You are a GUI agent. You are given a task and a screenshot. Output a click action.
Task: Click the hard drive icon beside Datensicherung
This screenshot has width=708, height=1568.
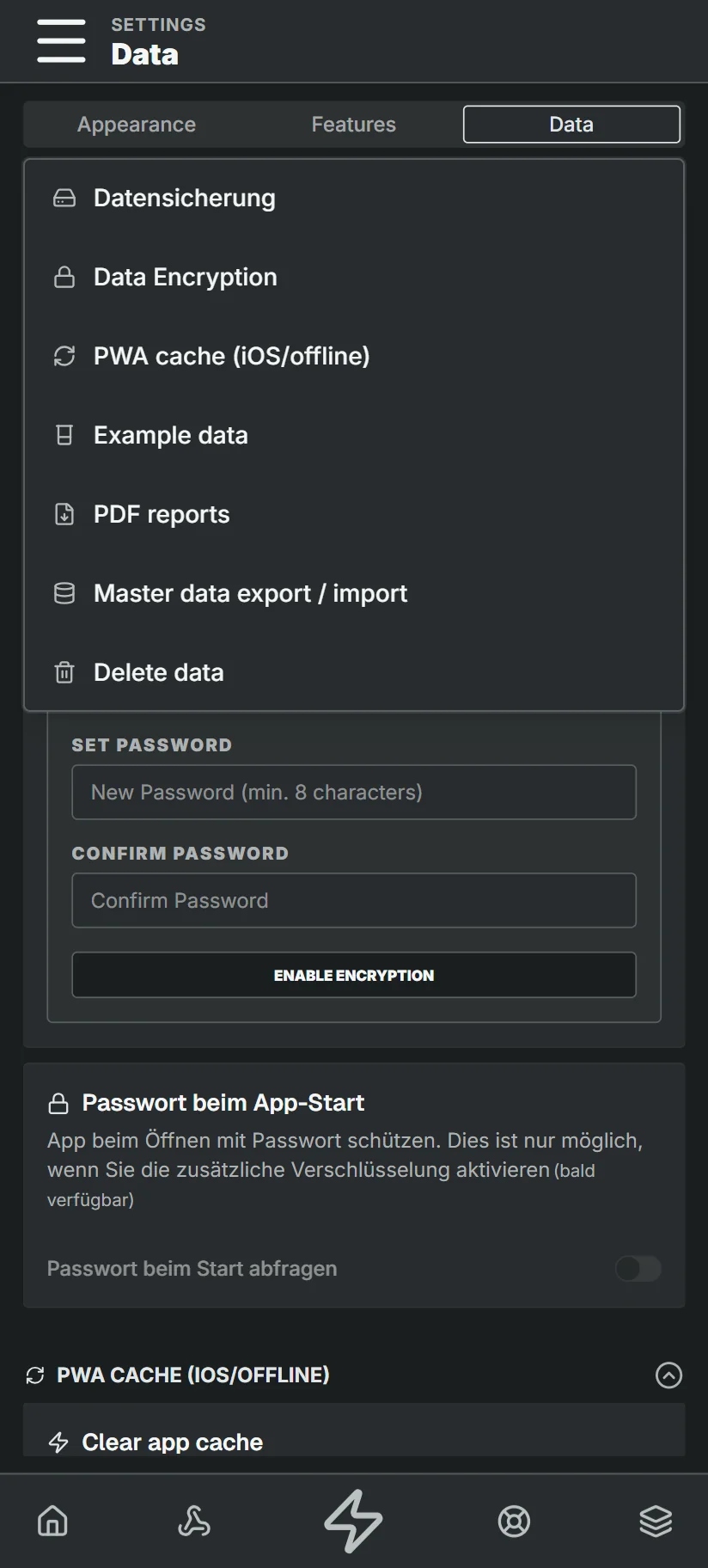coord(64,199)
